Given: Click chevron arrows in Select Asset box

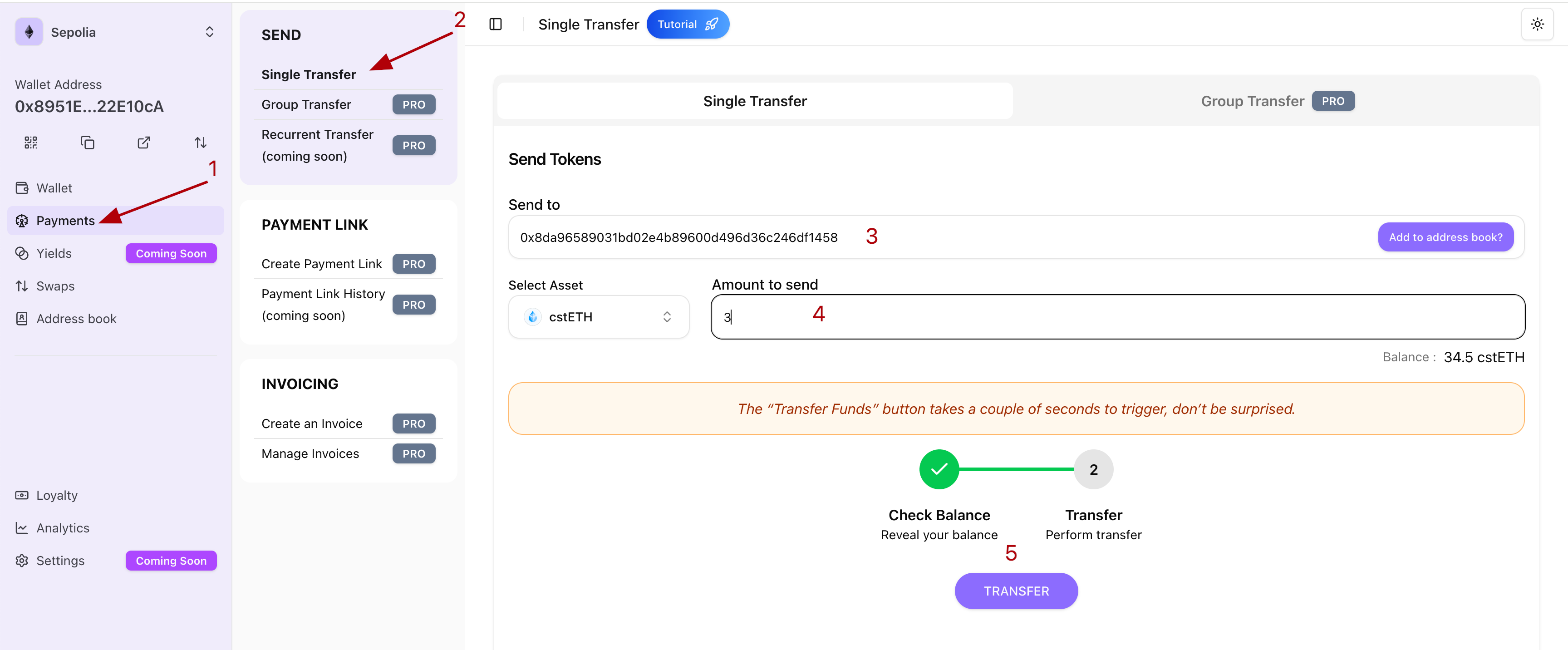Looking at the screenshot, I should tap(667, 316).
